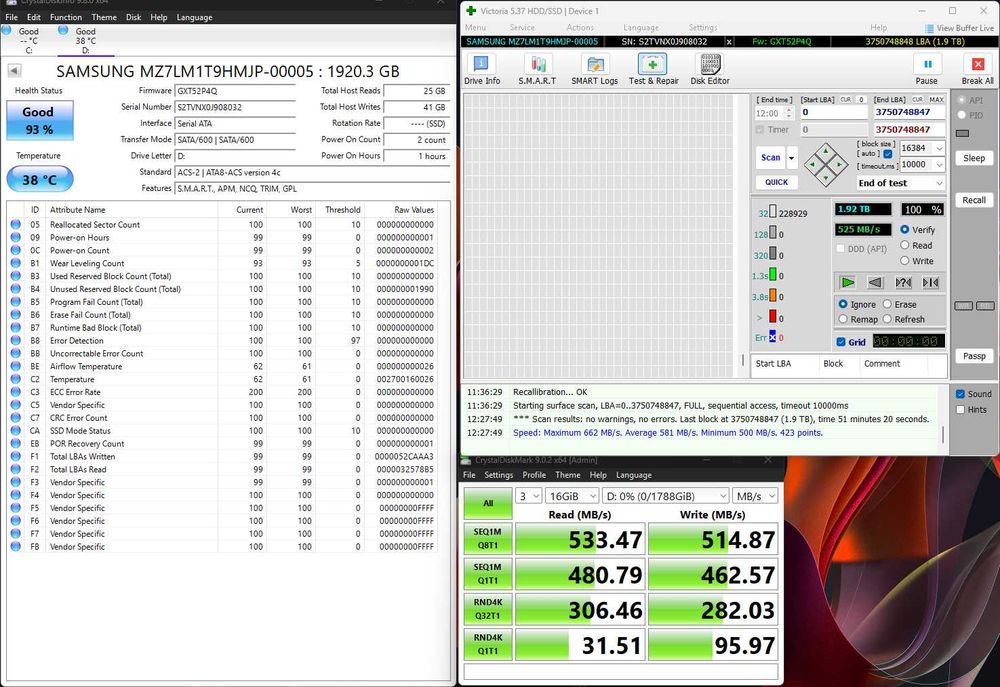
Task: Click the Good 93 % health status
Action: 40,120
